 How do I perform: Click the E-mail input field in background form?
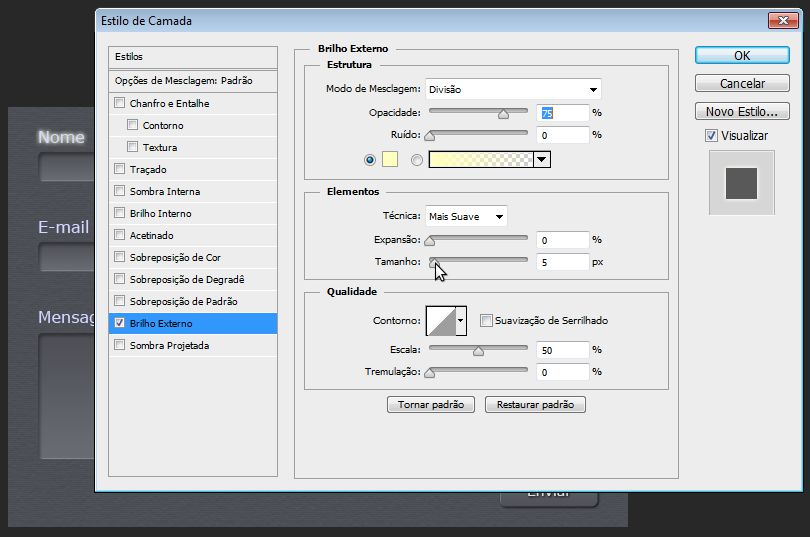click(x=67, y=257)
